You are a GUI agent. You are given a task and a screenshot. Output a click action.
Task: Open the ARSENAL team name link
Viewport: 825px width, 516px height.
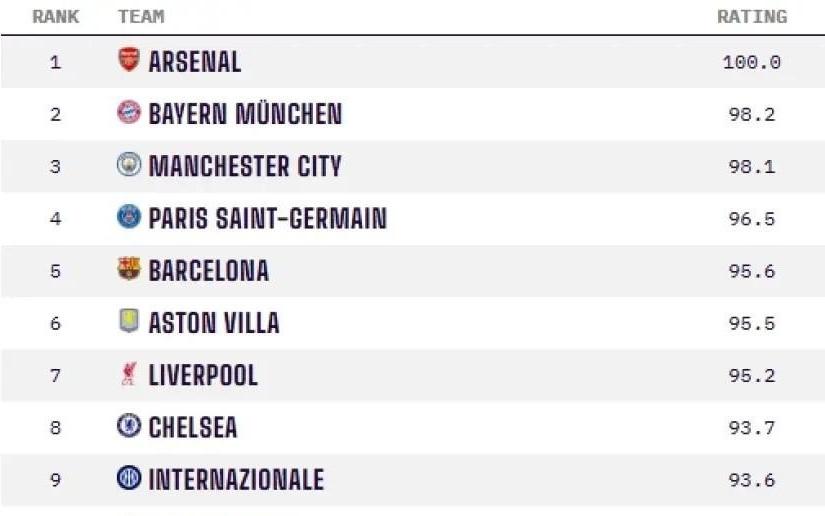click(195, 62)
